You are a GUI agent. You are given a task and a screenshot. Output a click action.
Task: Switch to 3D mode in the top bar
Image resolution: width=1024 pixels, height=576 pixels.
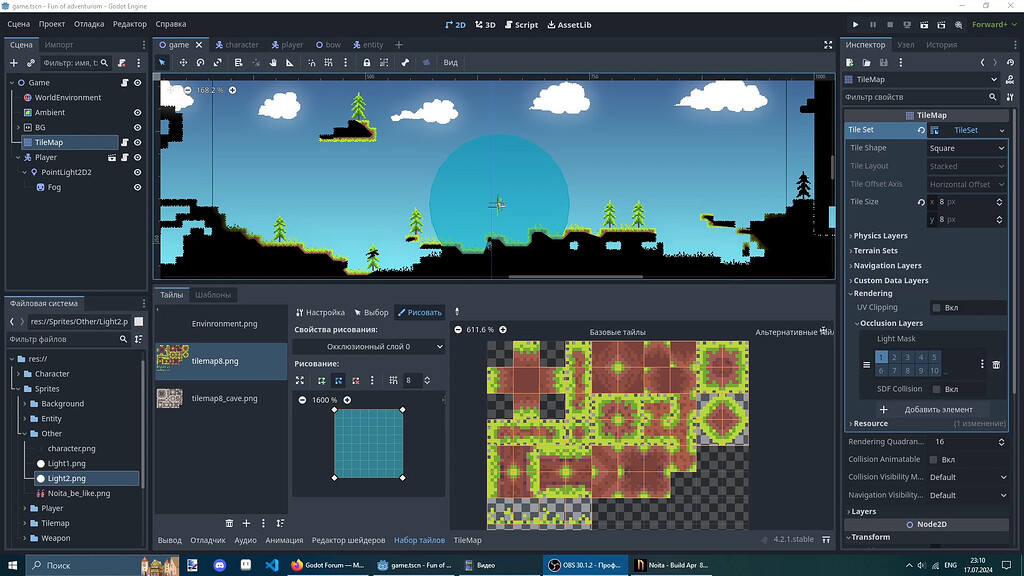[x=484, y=24]
